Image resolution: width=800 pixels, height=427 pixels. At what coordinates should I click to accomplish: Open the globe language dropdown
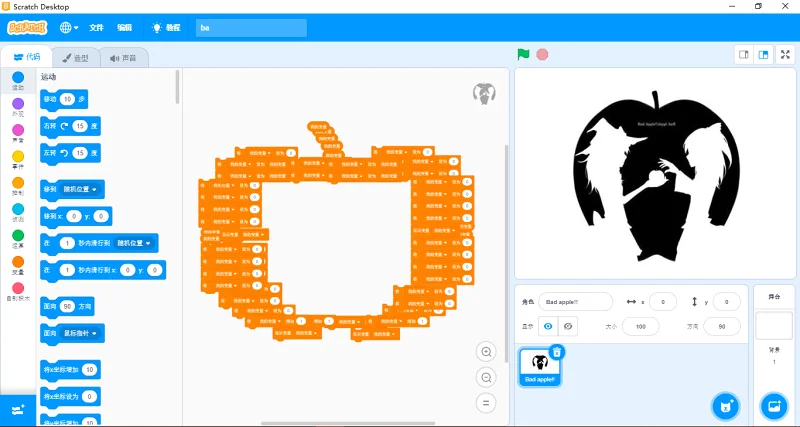click(70, 28)
